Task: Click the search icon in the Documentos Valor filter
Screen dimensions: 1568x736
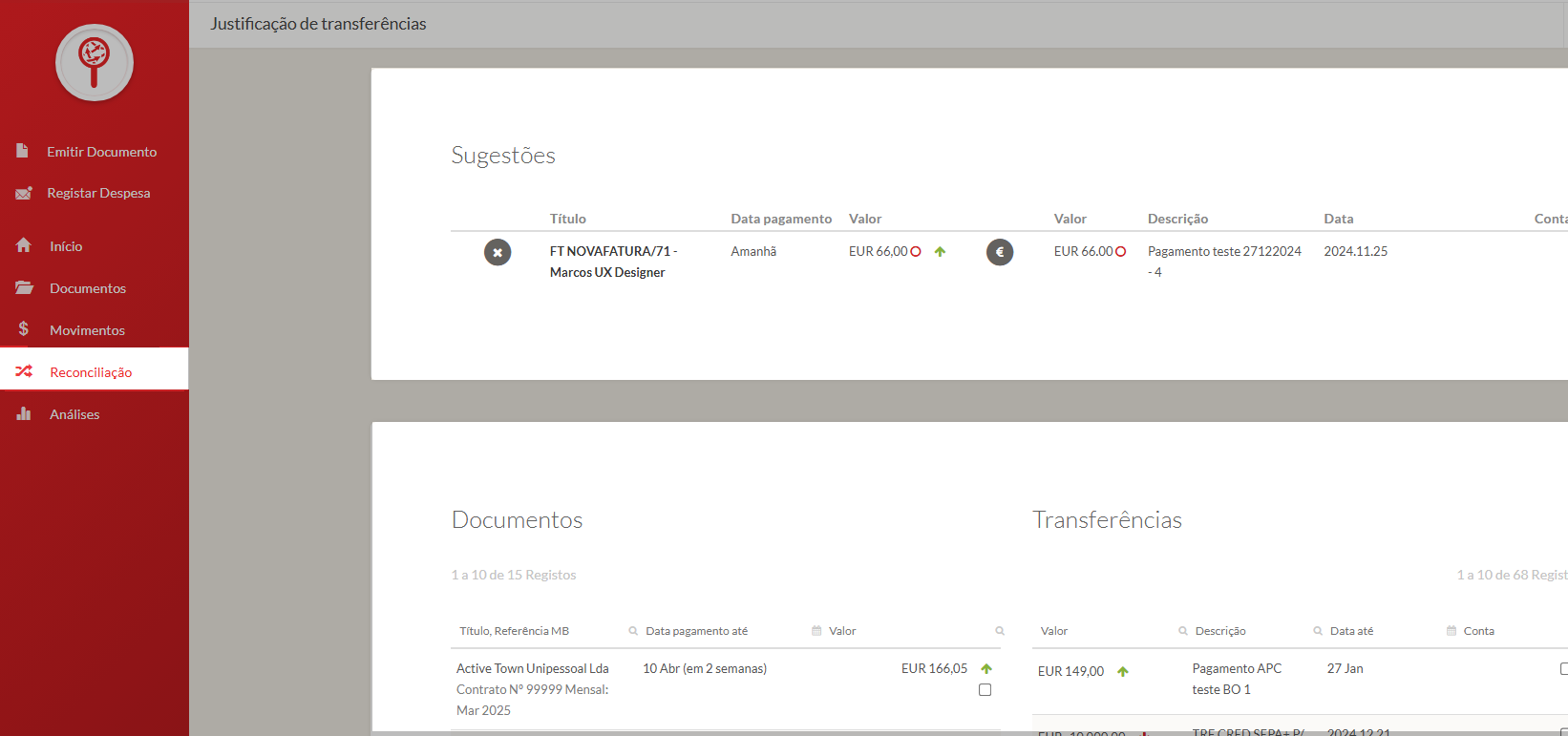Action: point(1000,631)
